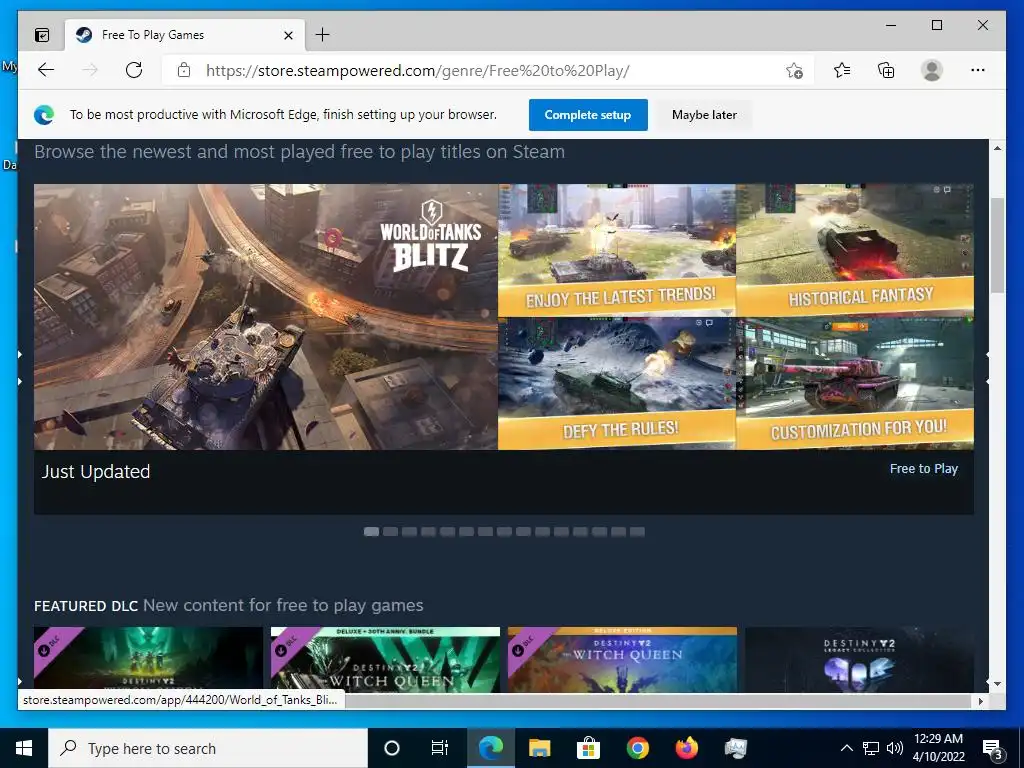
Task: Open File Explorer from the taskbar
Action: pos(539,748)
